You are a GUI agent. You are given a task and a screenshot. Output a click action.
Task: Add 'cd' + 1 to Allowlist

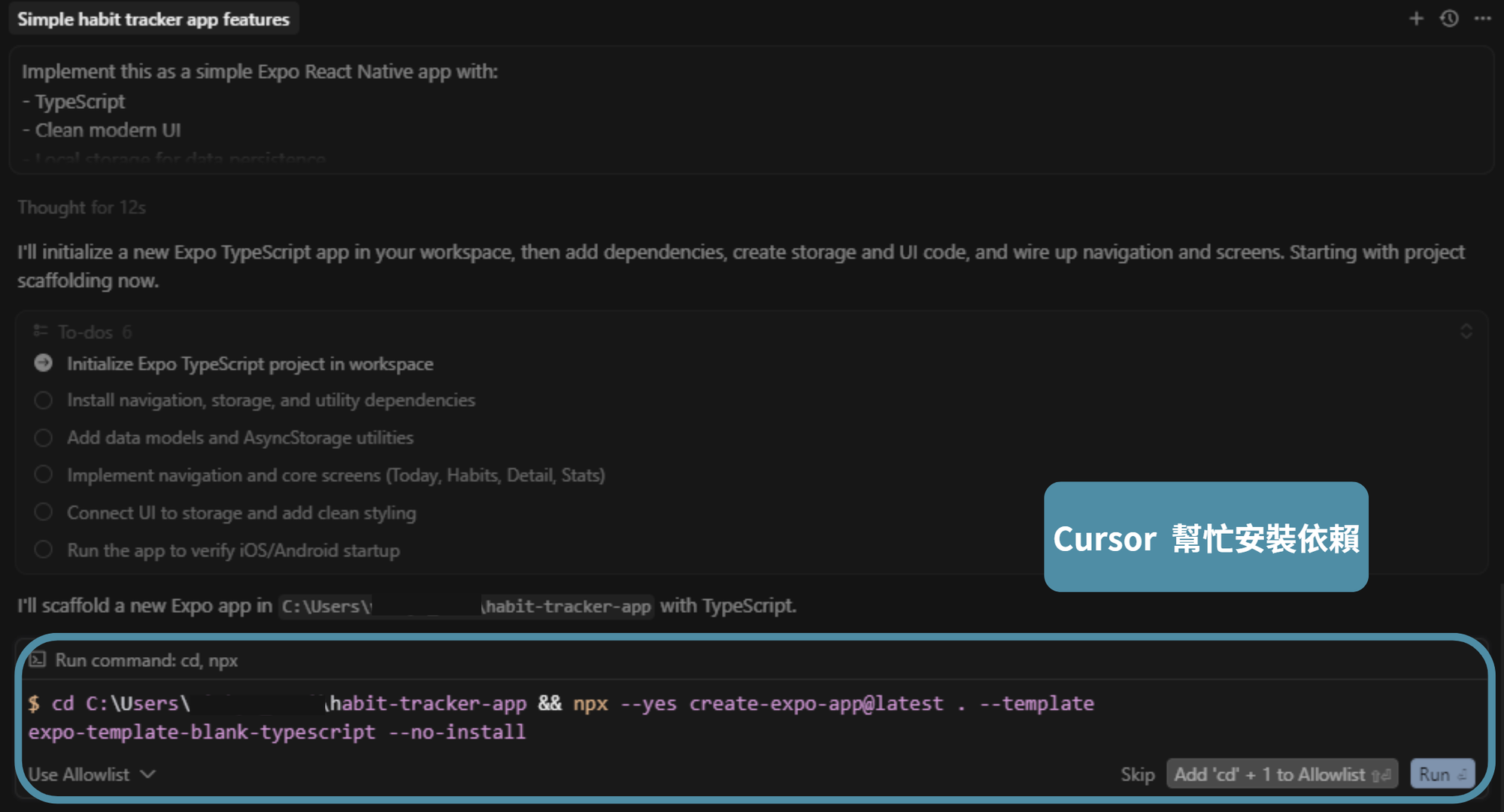(1281, 774)
